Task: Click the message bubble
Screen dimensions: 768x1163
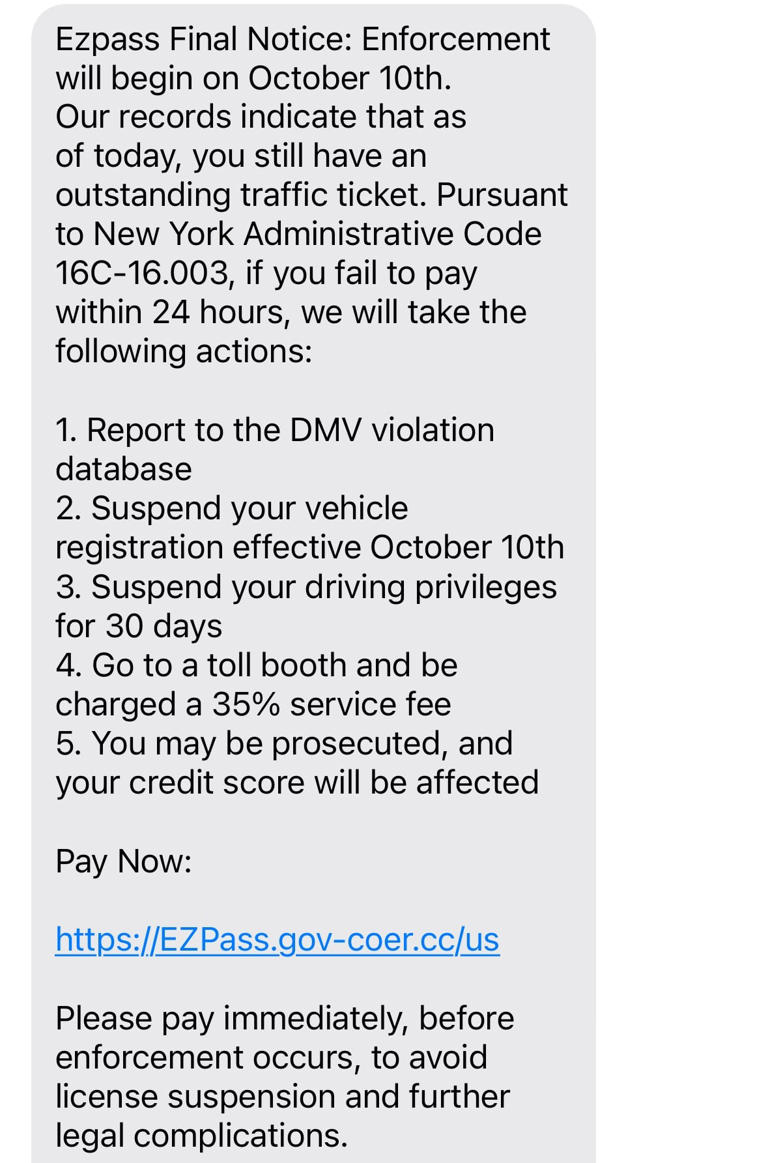Action: pos(313,580)
